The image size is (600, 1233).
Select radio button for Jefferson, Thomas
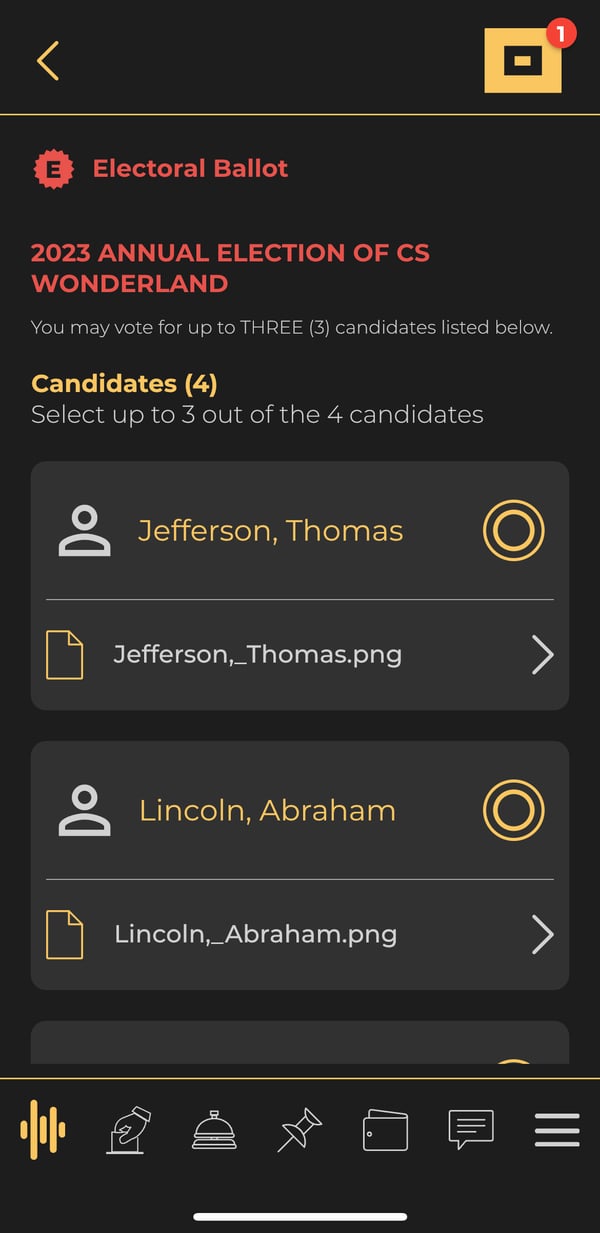[x=513, y=531]
